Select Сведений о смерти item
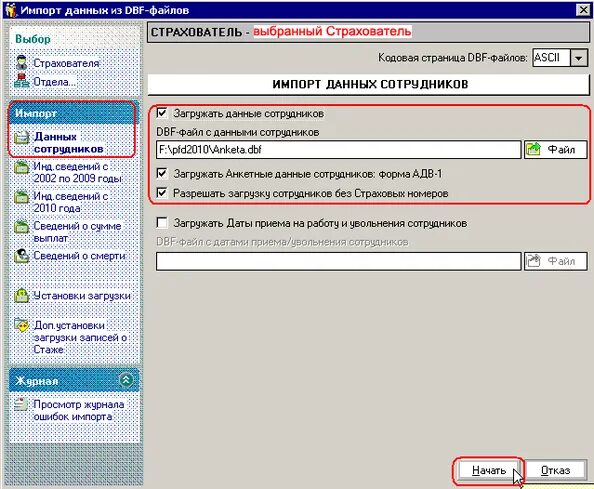Image resolution: width=594 pixels, height=489 pixels. 80,256
